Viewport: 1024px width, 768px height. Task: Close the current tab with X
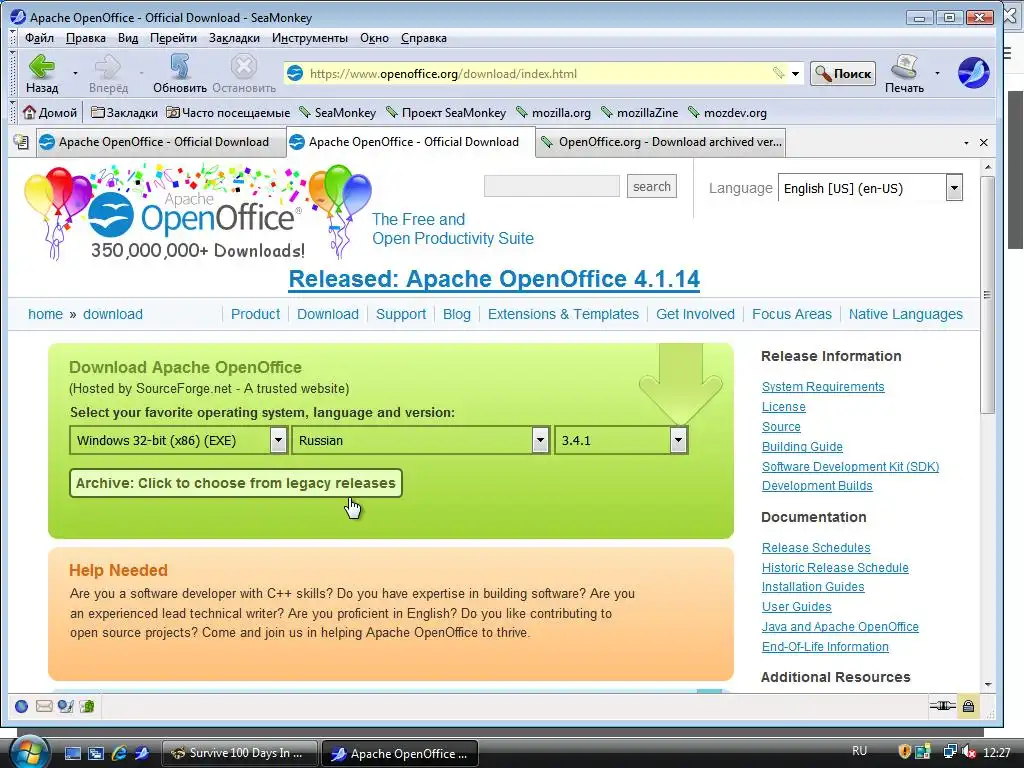point(984,142)
